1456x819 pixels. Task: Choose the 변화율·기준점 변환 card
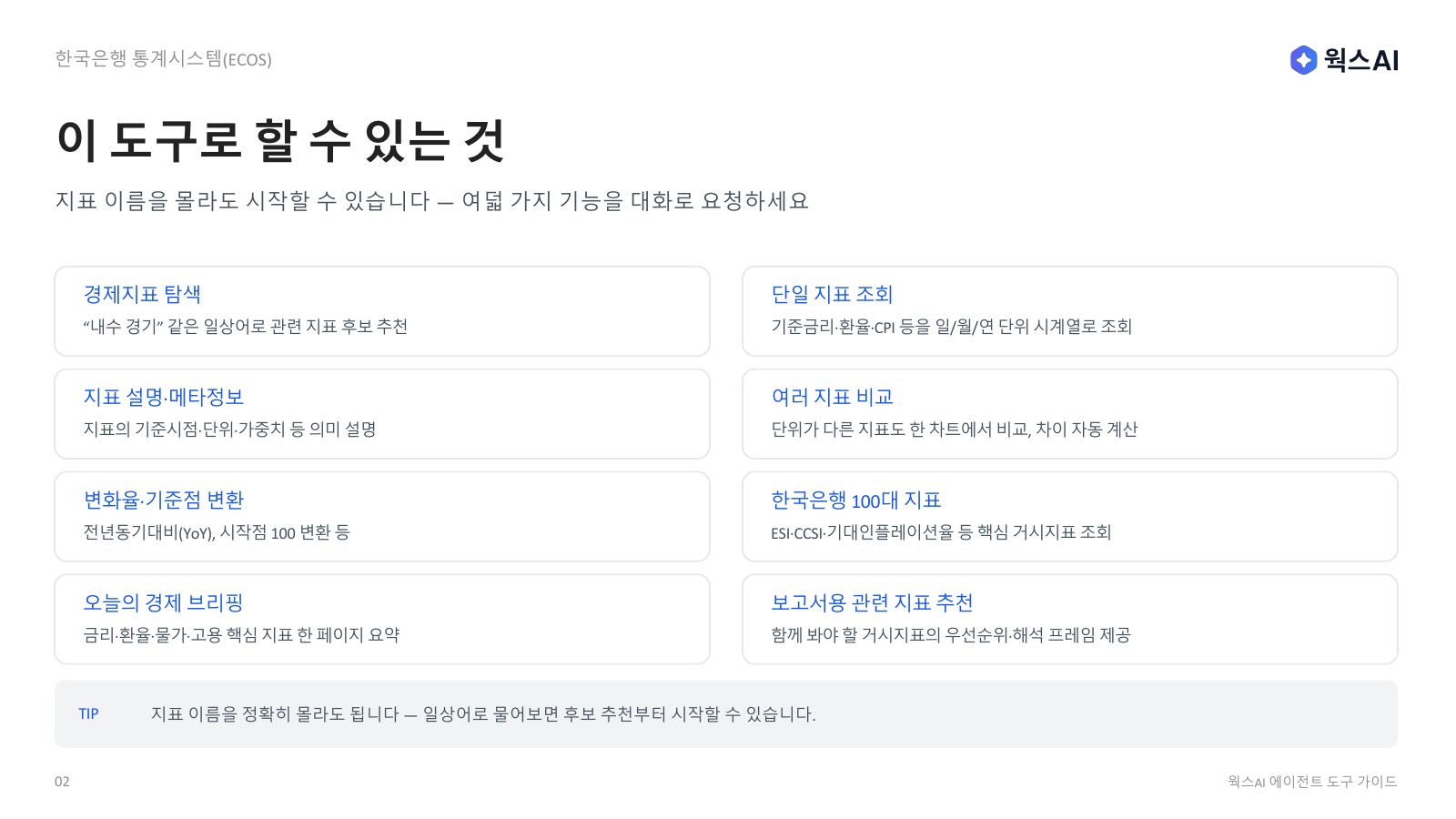click(382, 517)
